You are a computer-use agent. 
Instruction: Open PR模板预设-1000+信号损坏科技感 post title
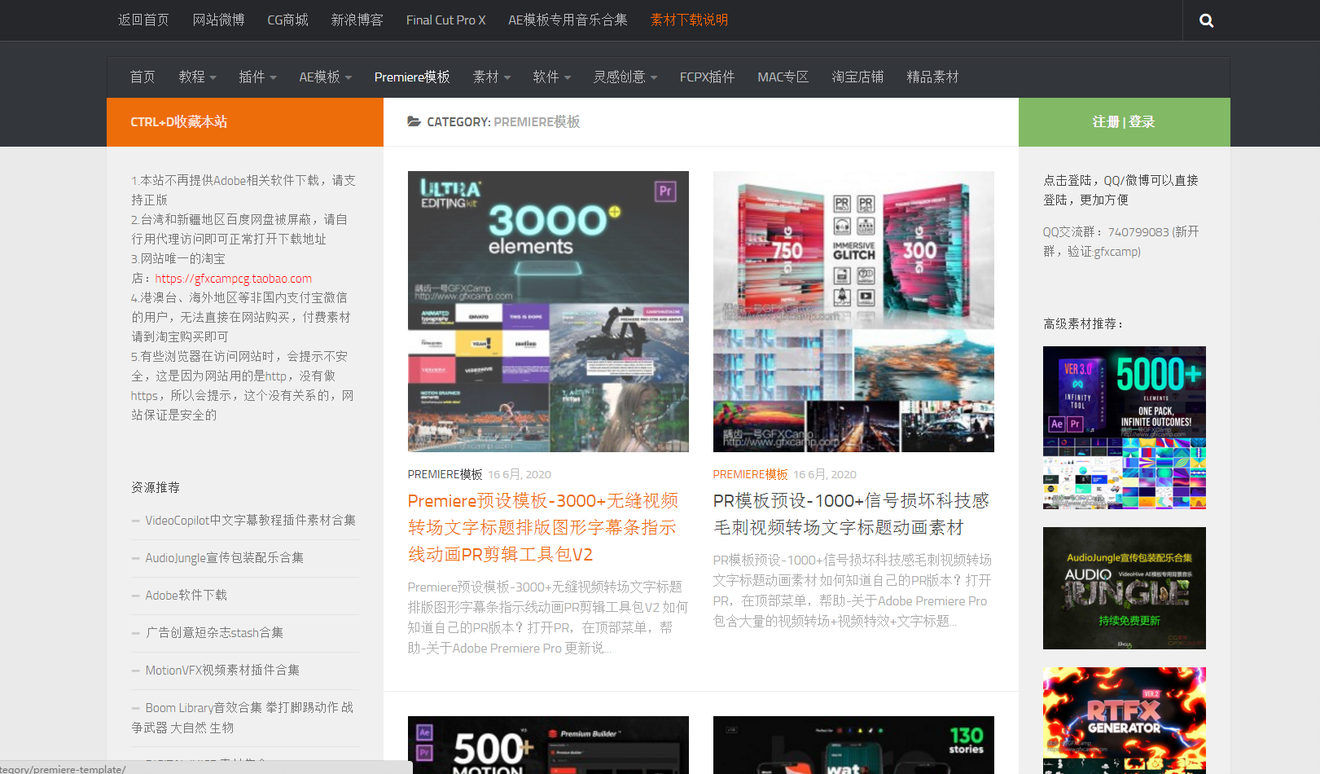click(851, 514)
